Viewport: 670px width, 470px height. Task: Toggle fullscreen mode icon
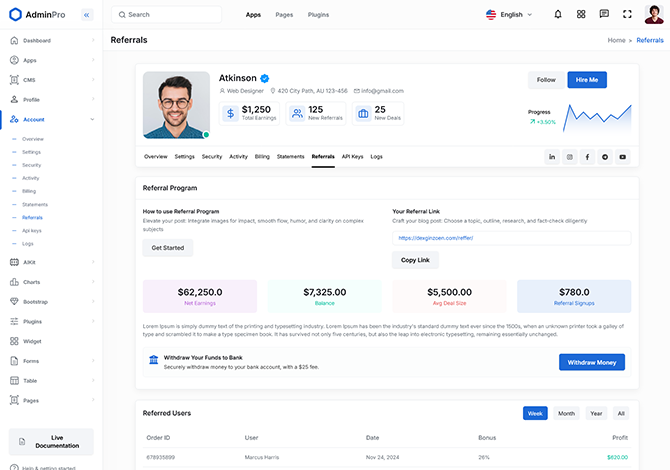(627, 15)
